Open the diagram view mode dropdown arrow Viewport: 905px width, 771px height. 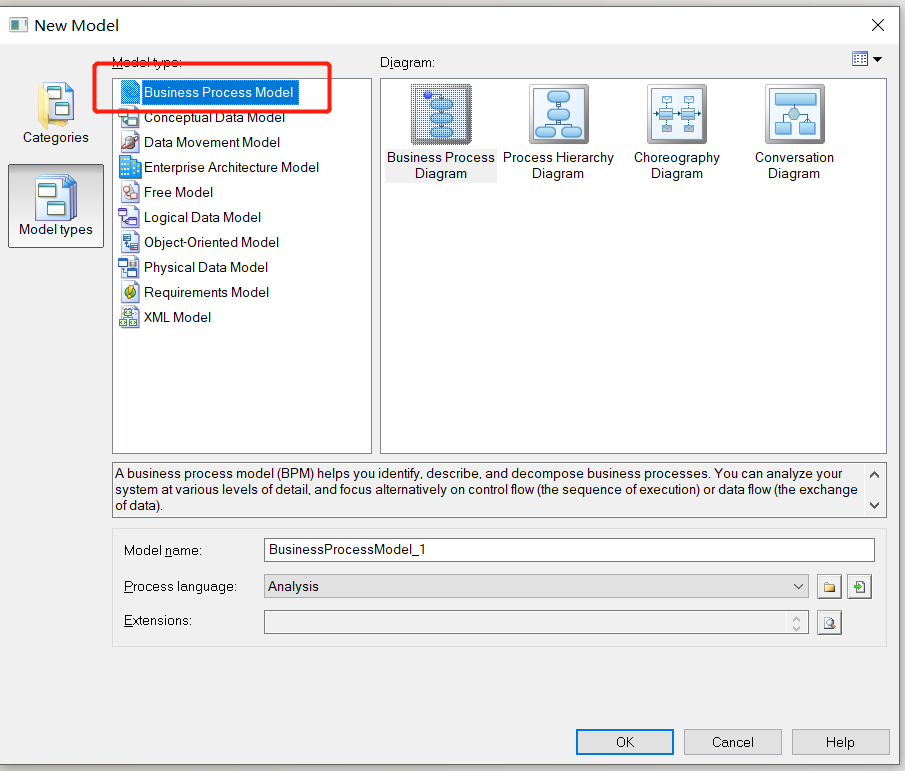878,59
